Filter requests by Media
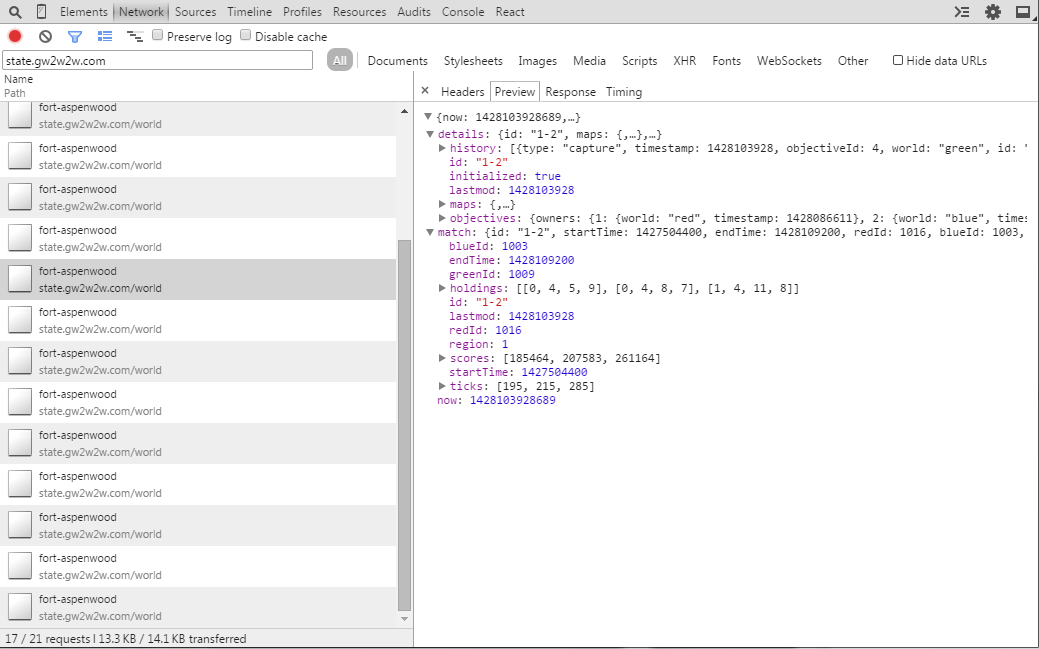 [x=589, y=60]
